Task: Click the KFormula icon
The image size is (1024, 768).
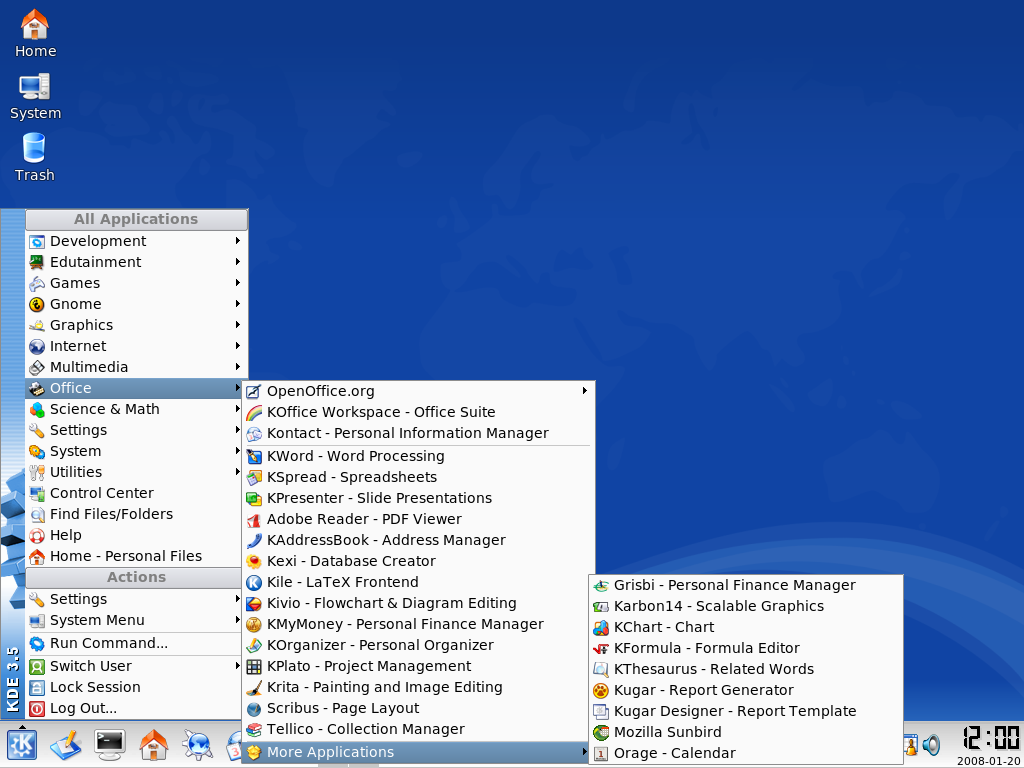Action: (x=601, y=648)
